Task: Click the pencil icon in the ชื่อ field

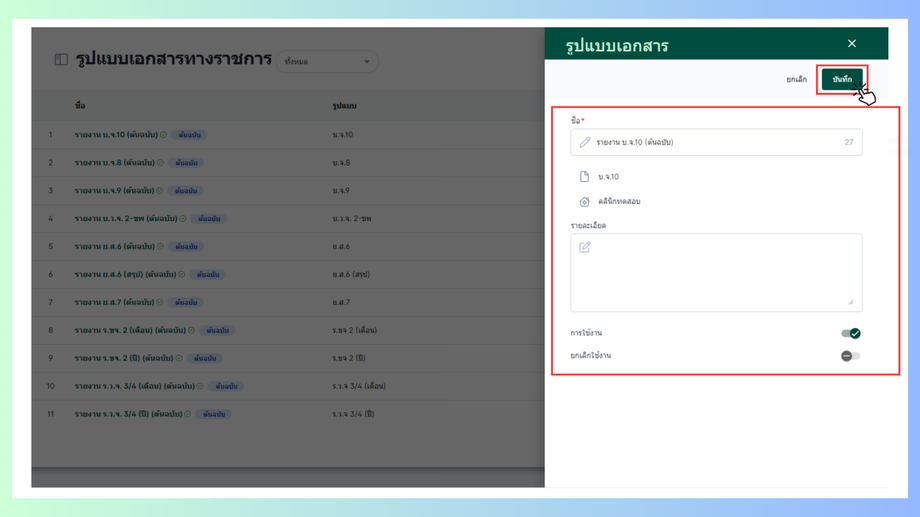Action: point(584,142)
